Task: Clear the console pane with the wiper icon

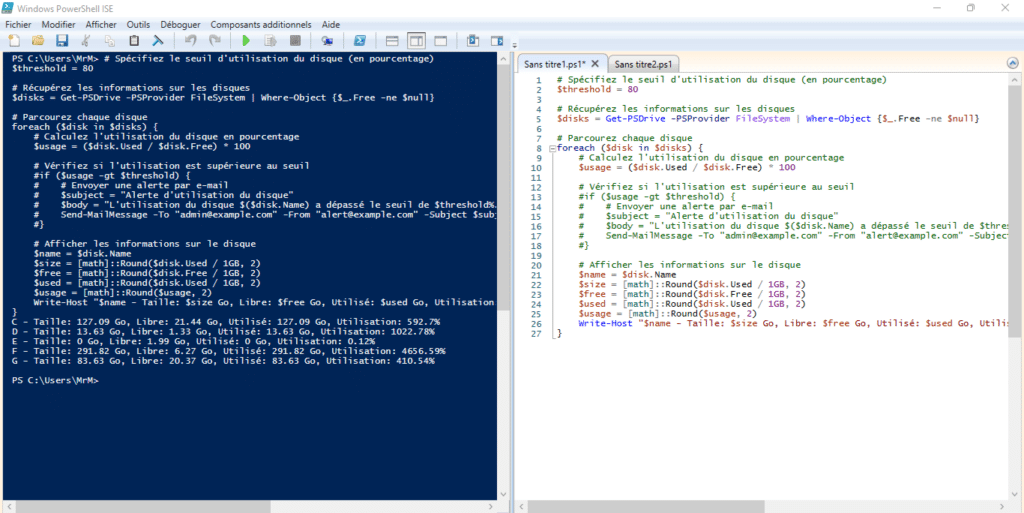Action: point(158,41)
